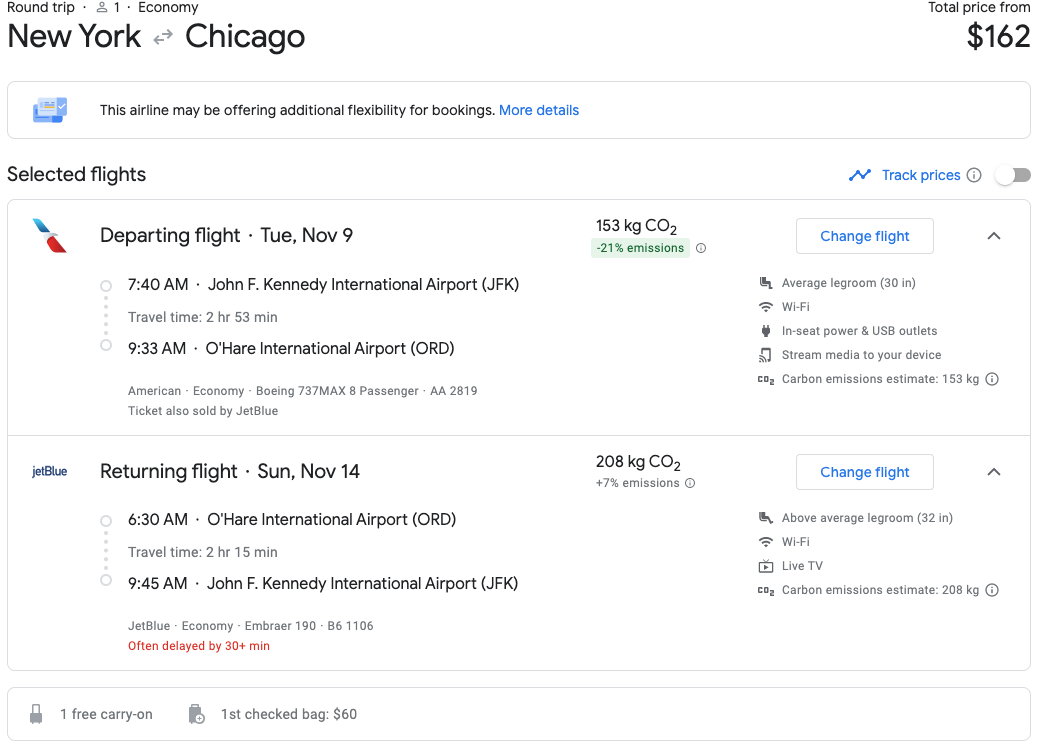Click the -21% emissions green badge
1040x747 pixels.
(x=640, y=248)
